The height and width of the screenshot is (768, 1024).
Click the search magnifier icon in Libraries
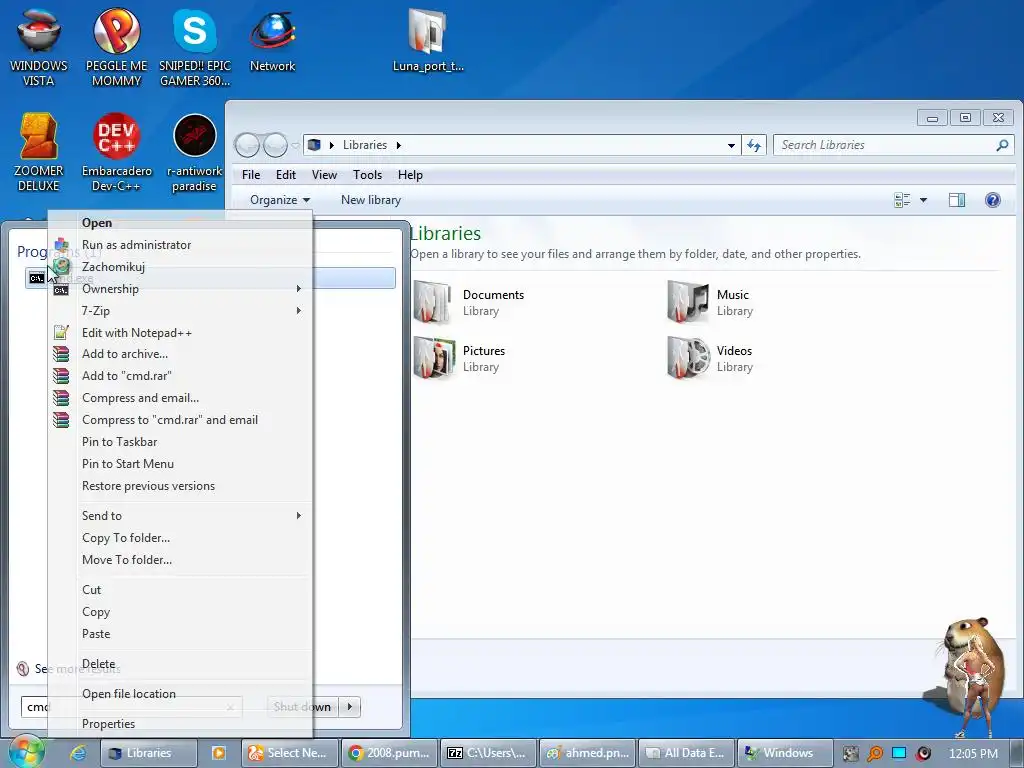click(x=1002, y=145)
